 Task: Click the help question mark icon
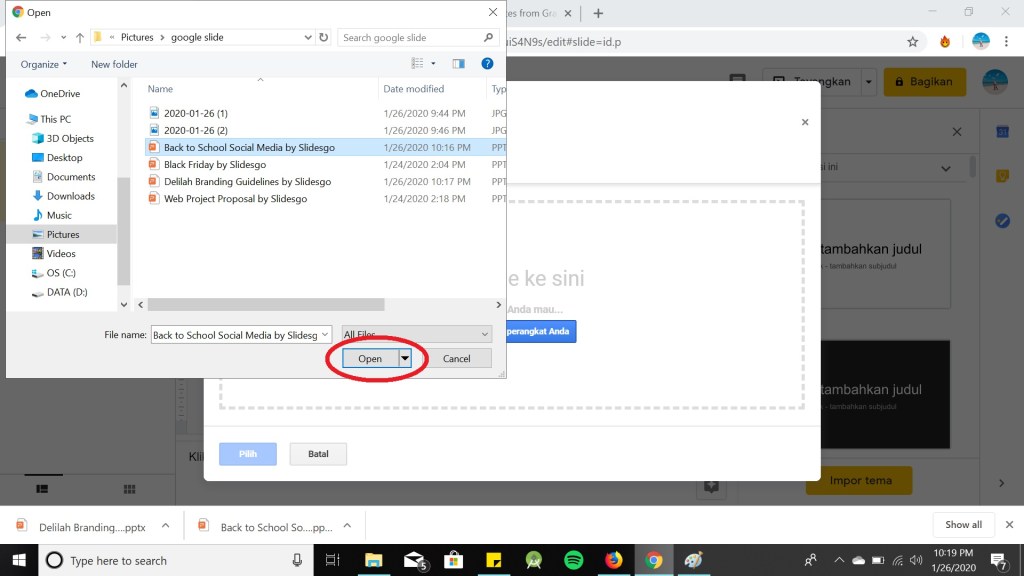pyautogui.click(x=487, y=64)
